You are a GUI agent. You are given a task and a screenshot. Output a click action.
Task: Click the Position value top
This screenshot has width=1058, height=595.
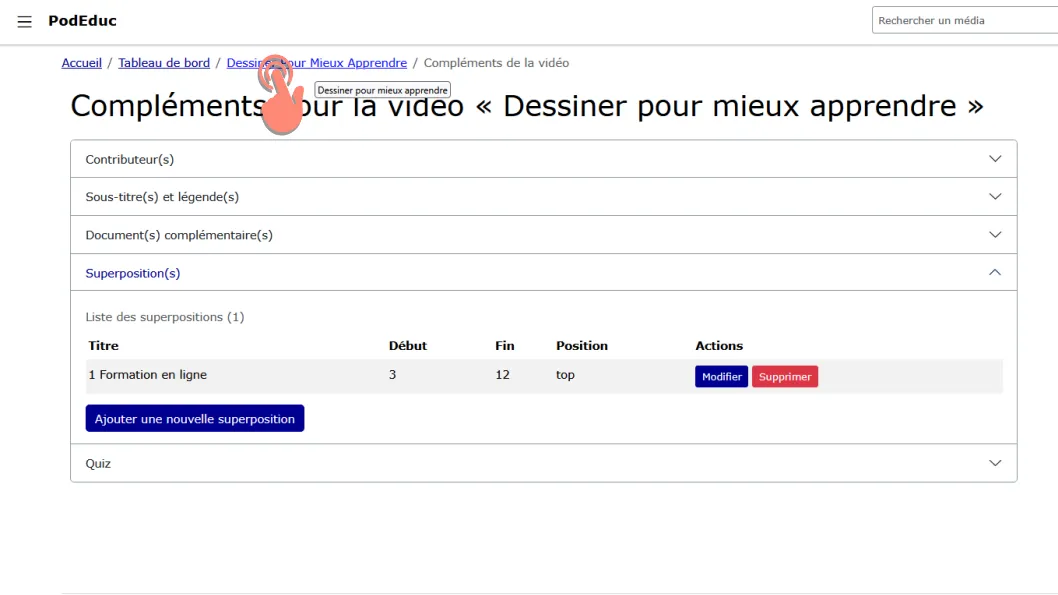(x=565, y=375)
